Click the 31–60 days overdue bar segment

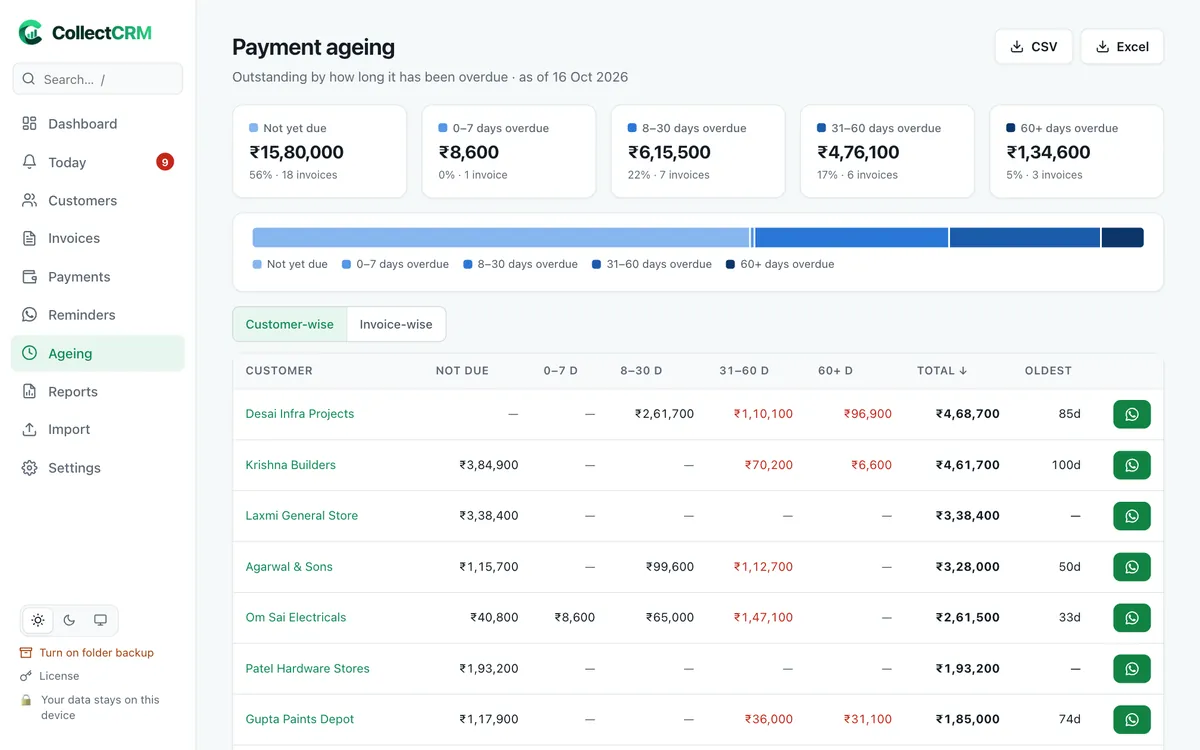1025,238
